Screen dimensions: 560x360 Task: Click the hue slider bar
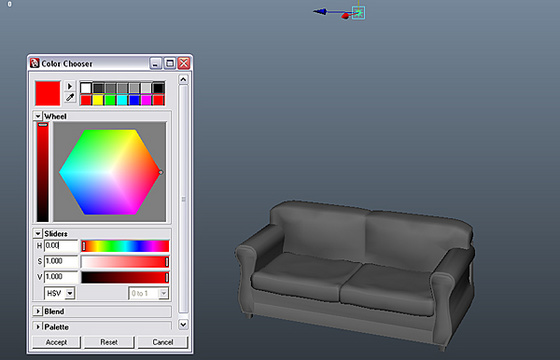pos(125,246)
